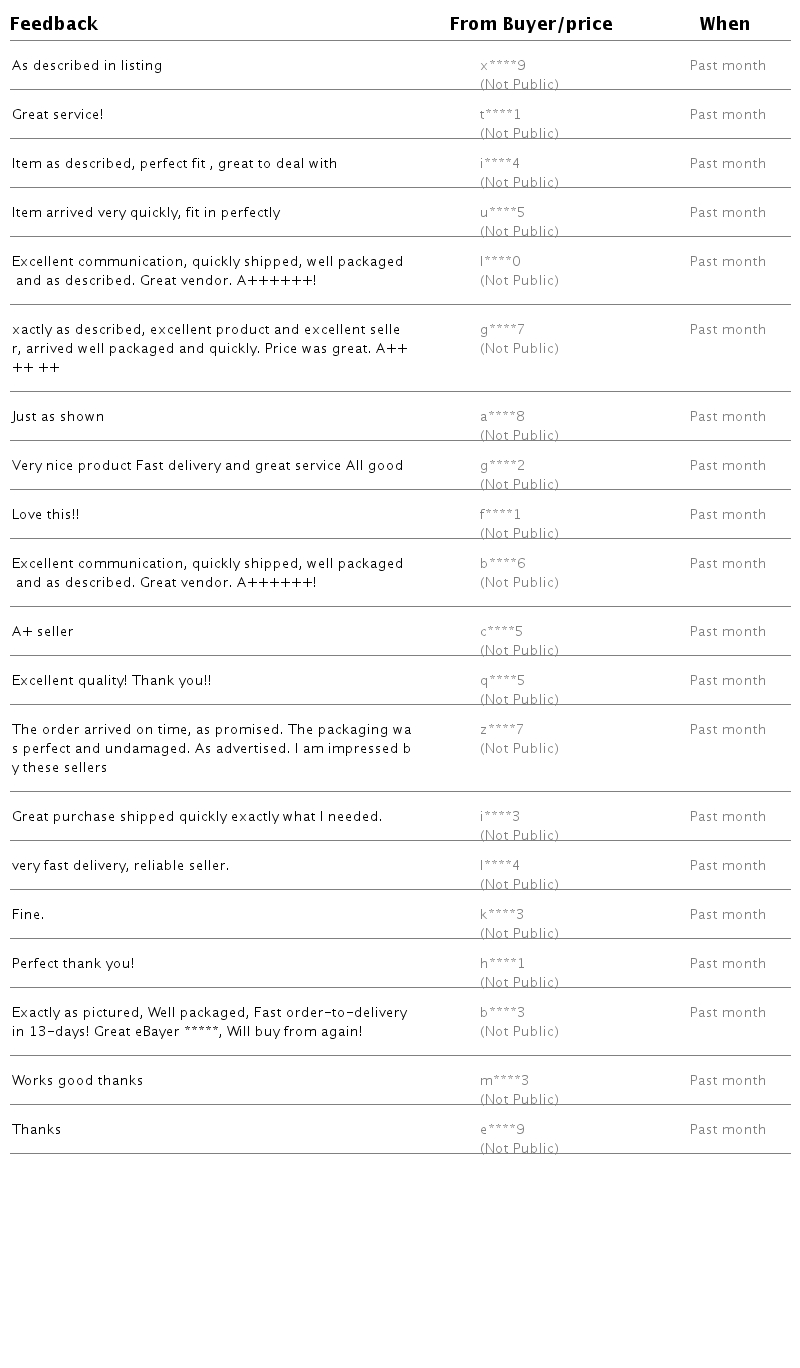Select the "A+ seller" feedback entry

[43, 632]
